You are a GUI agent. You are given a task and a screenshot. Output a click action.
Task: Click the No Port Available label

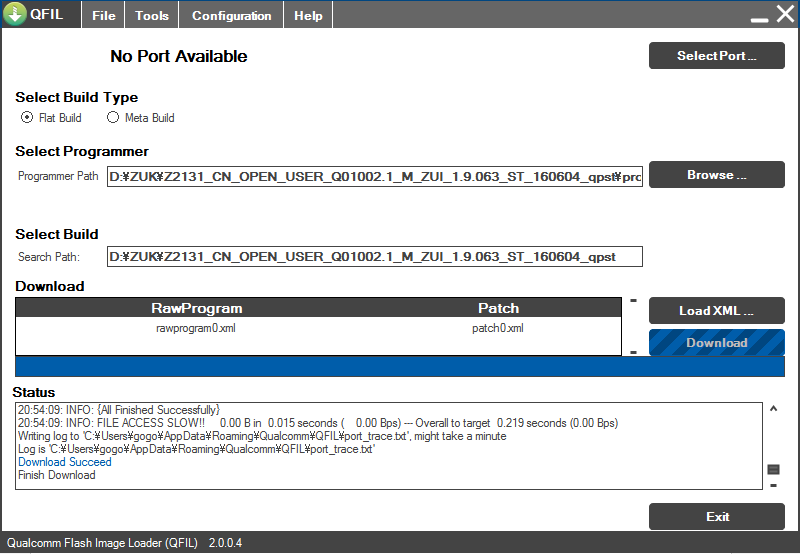click(x=179, y=56)
